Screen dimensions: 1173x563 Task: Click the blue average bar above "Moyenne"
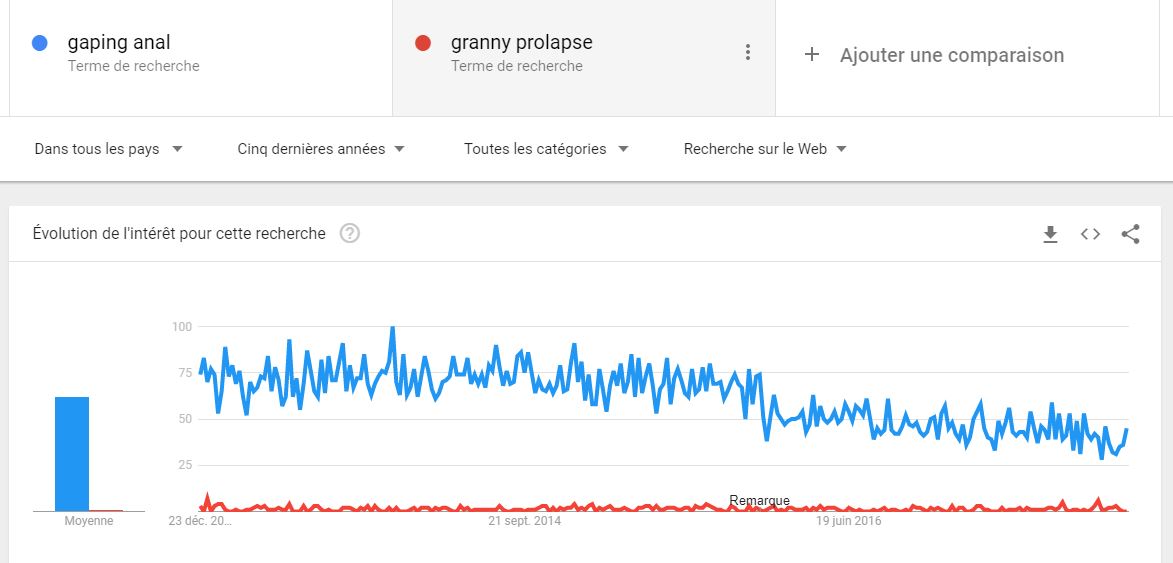pos(72,454)
